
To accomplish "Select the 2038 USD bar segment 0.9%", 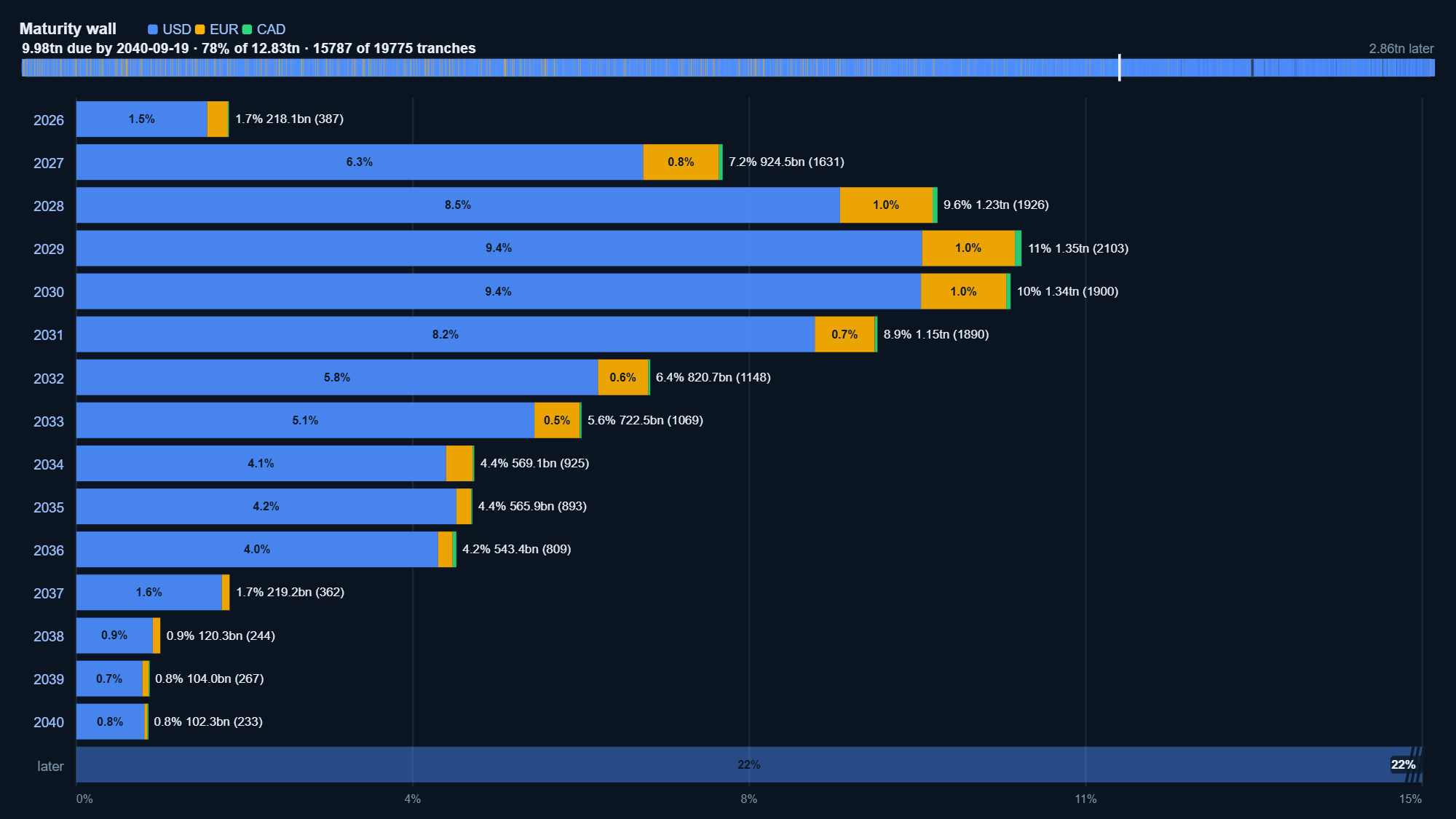I will coord(114,636).
